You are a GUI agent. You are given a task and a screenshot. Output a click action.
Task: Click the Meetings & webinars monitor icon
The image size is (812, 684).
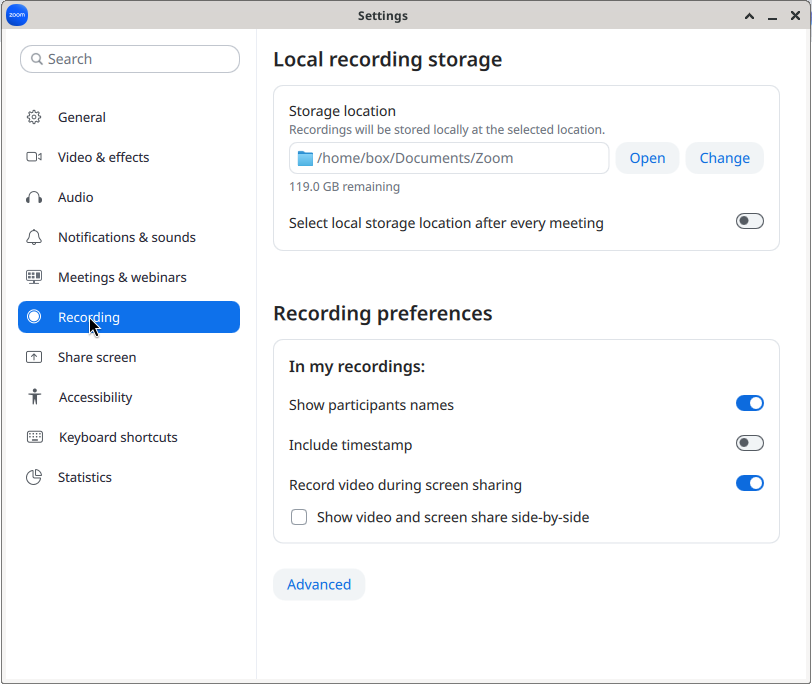click(34, 277)
